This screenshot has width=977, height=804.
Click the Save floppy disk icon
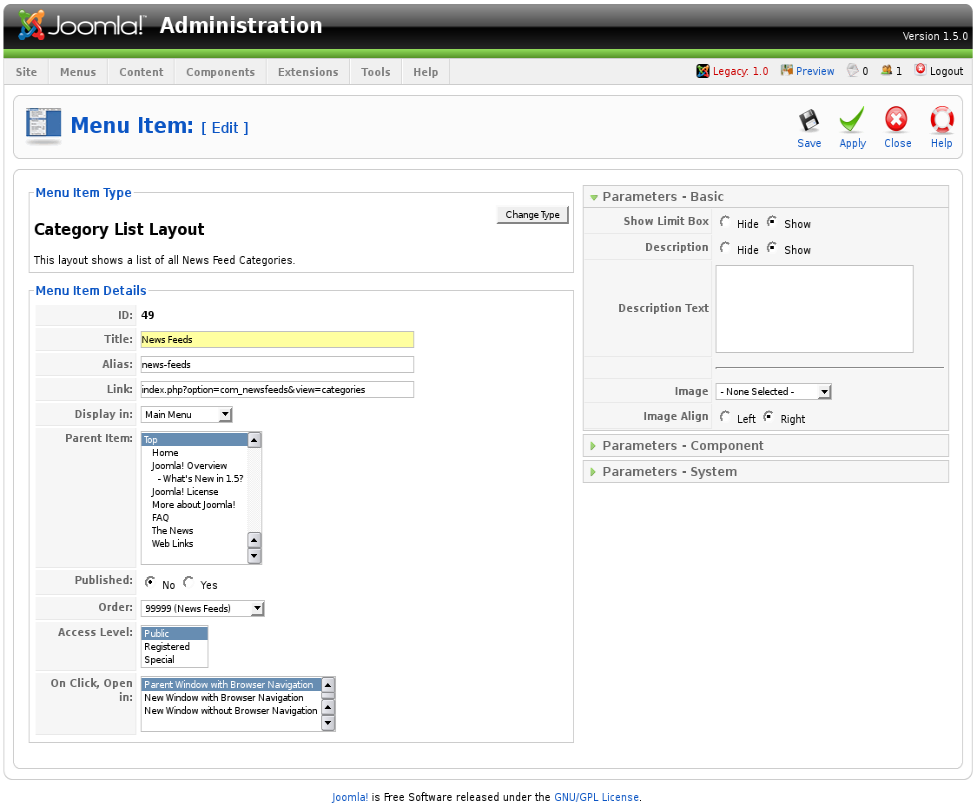tap(809, 121)
